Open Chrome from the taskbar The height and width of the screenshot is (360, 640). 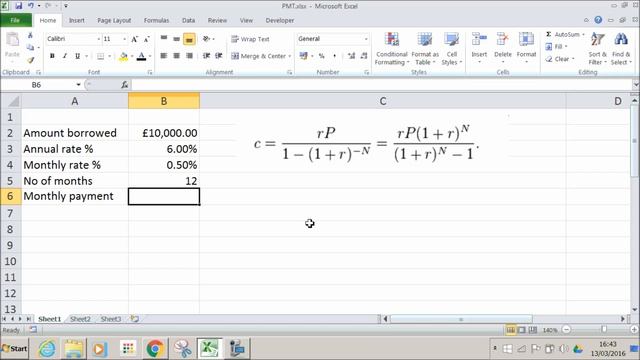click(x=155, y=349)
